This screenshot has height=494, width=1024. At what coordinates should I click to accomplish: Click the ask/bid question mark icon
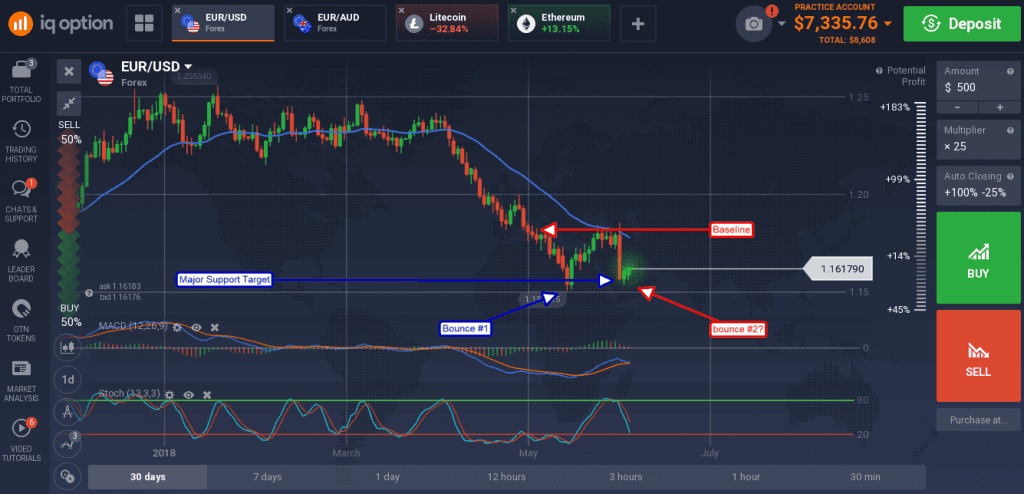(89, 293)
